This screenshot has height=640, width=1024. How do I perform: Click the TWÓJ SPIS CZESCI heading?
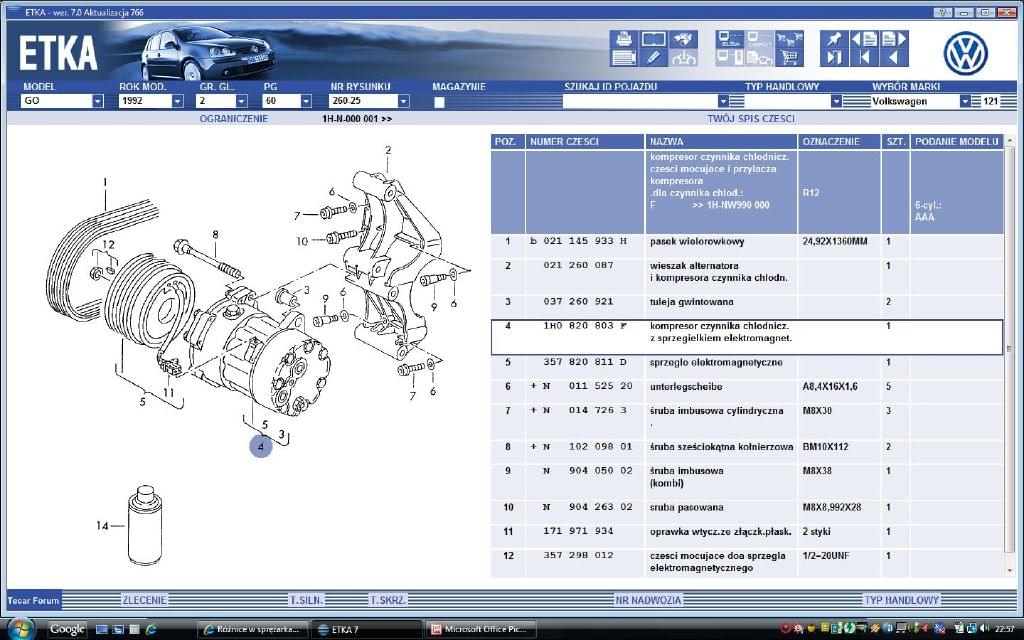point(751,119)
